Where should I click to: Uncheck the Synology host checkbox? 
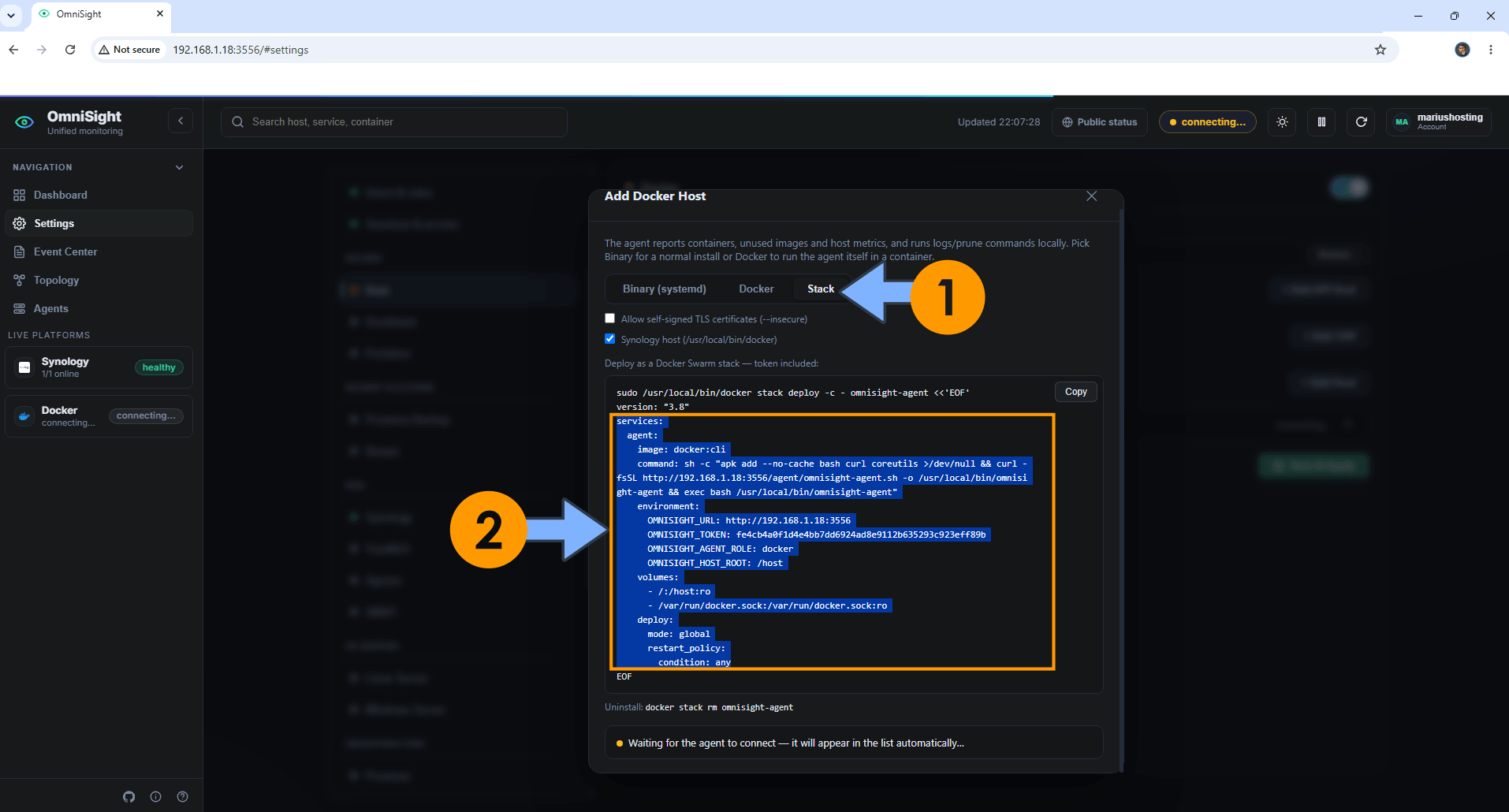pyautogui.click(x=609, y=339)
